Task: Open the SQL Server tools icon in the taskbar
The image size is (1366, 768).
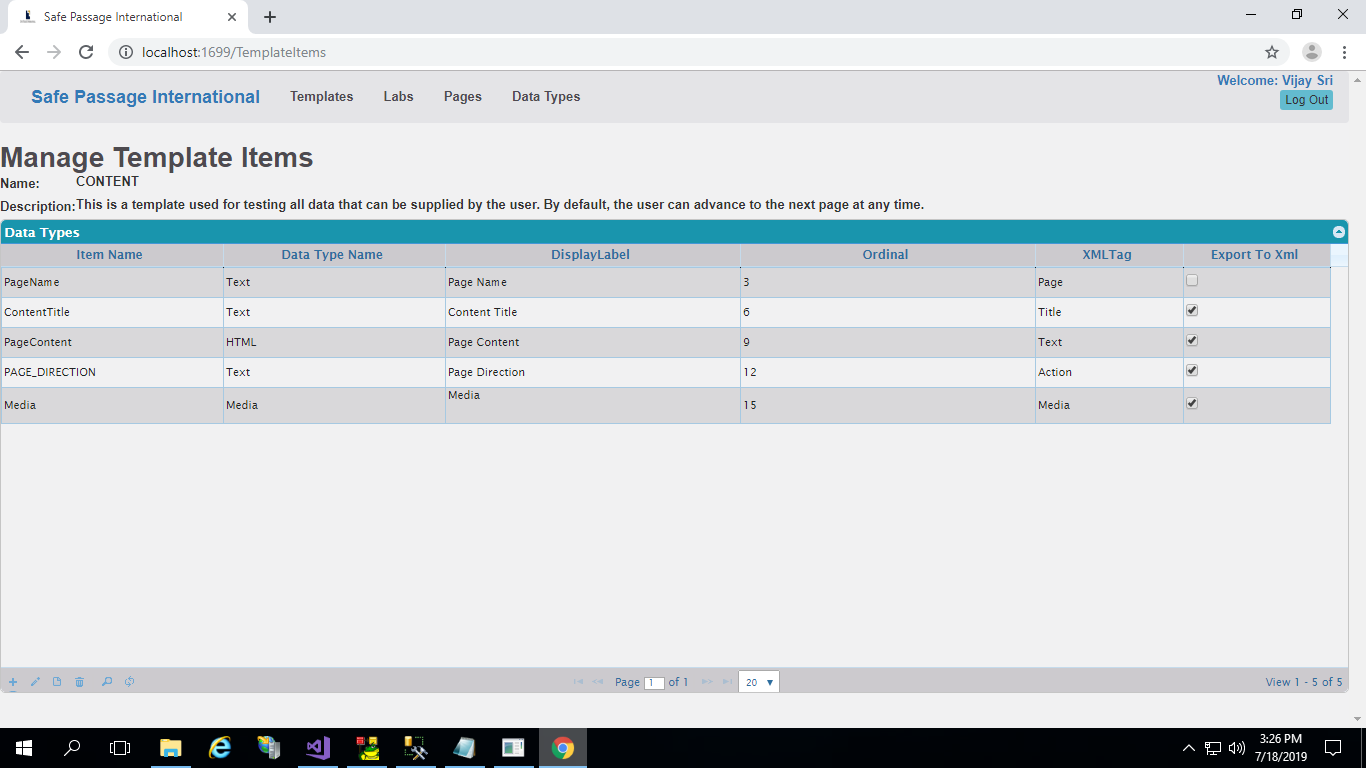Action: (x=416, y=748)
